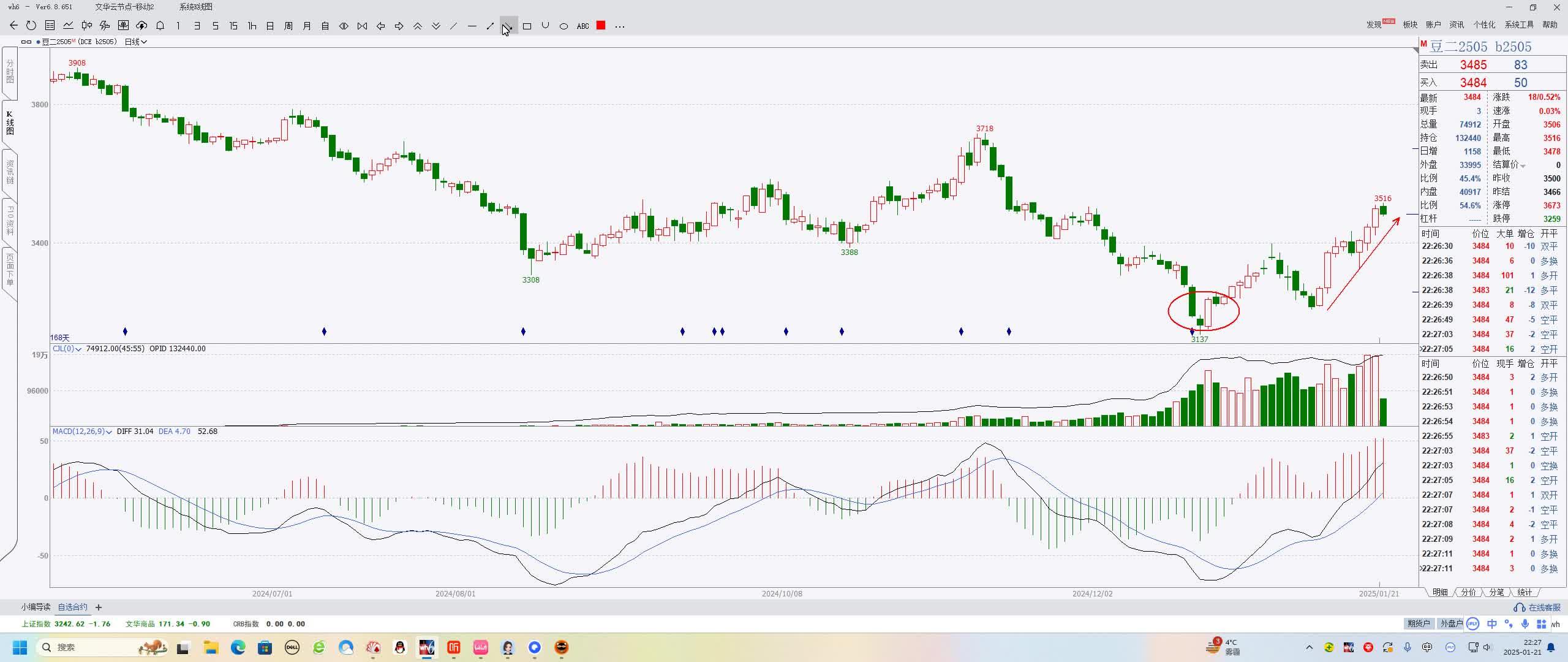
Task: Select the ABC text annotation tool
Action: click(x=582, y=26)
